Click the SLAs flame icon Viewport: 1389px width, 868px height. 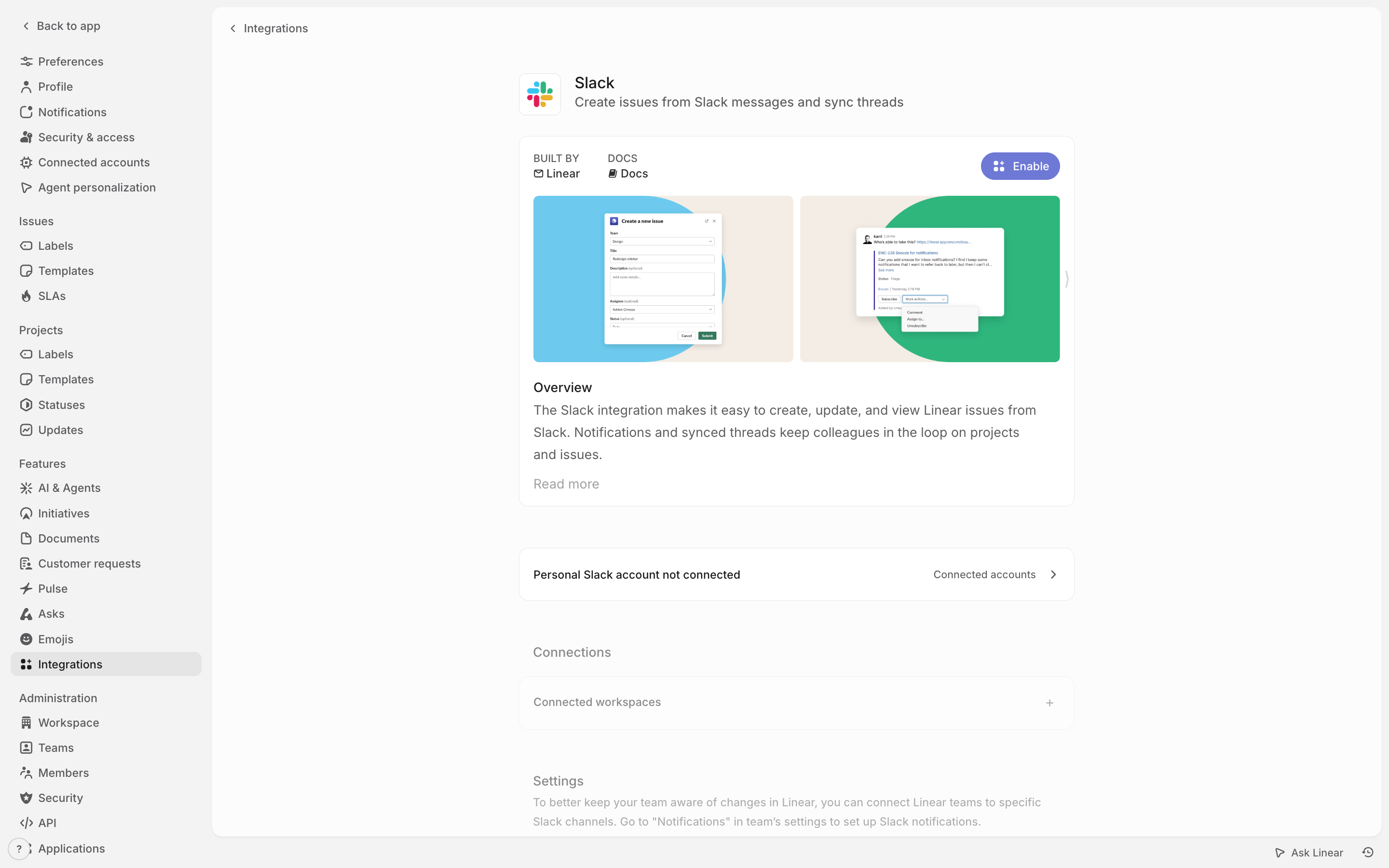pos(26,296)
